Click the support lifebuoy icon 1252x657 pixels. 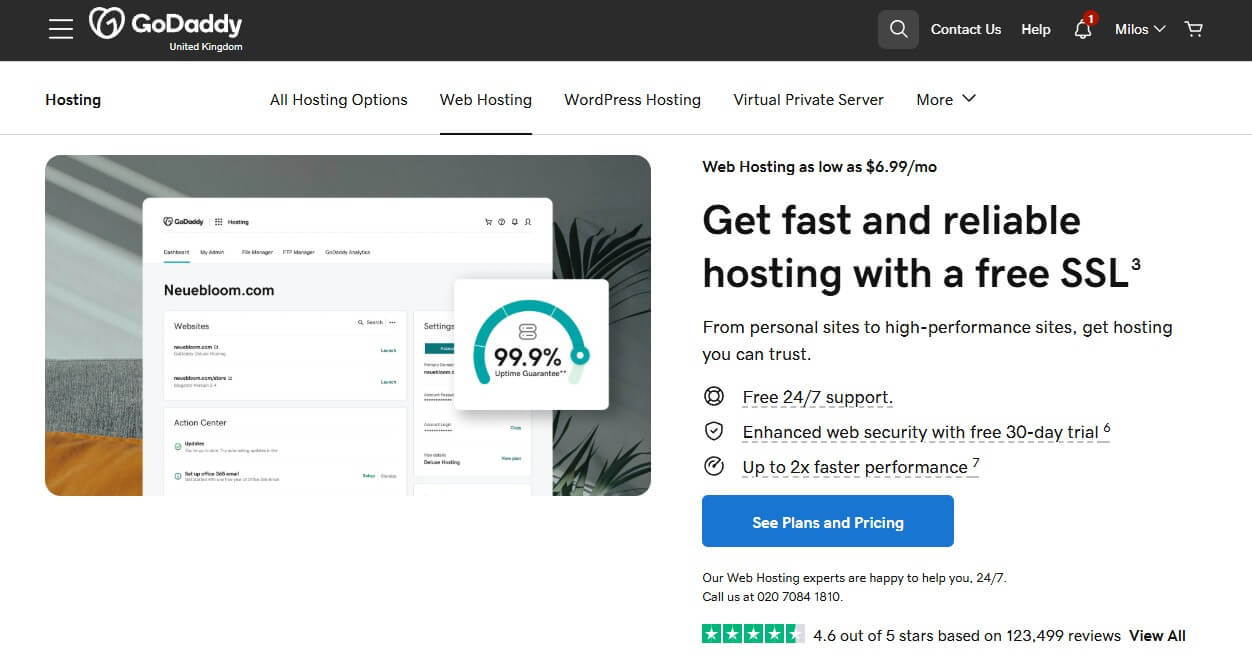(713, 397)
